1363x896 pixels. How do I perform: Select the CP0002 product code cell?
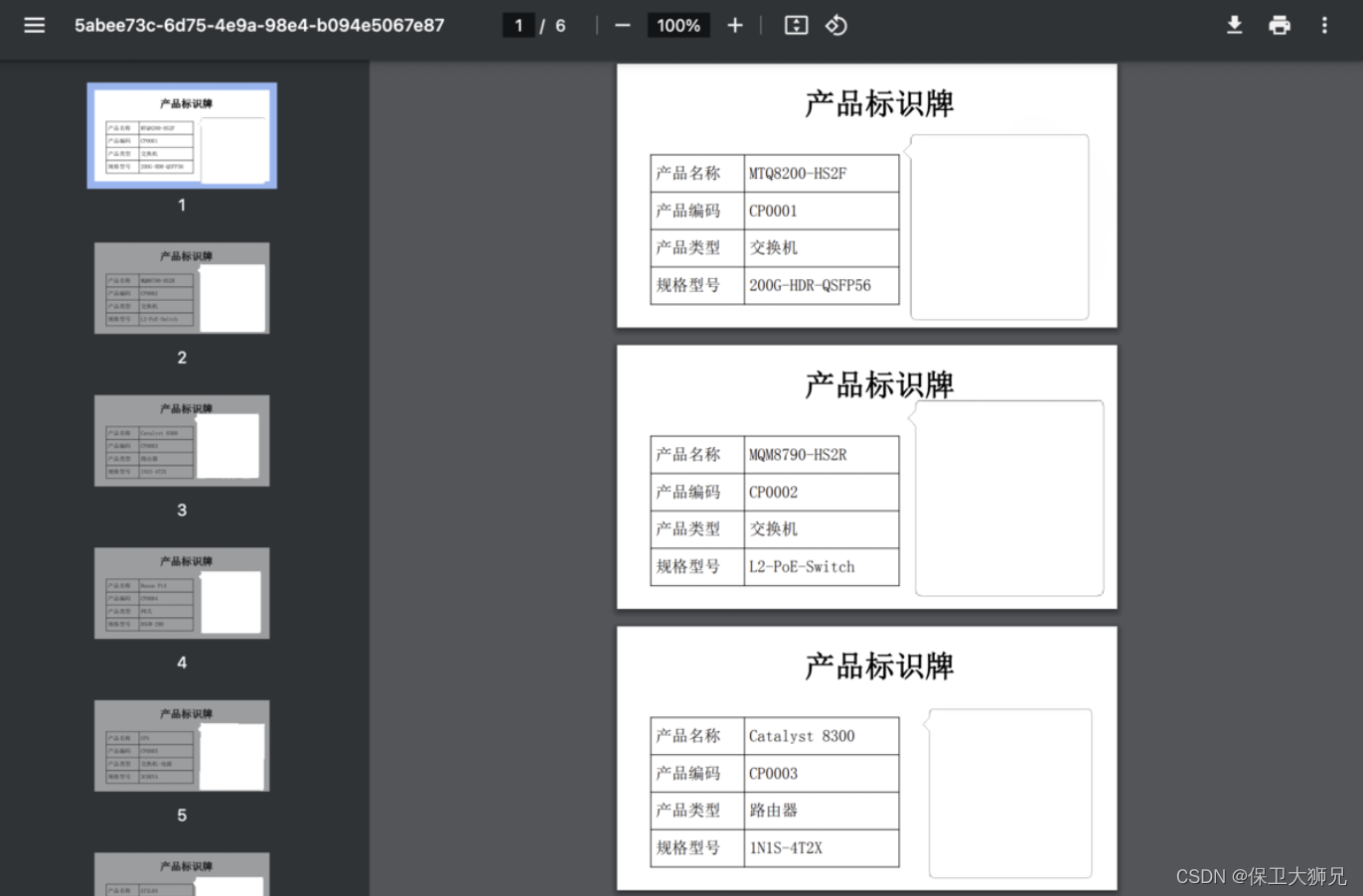822,492
